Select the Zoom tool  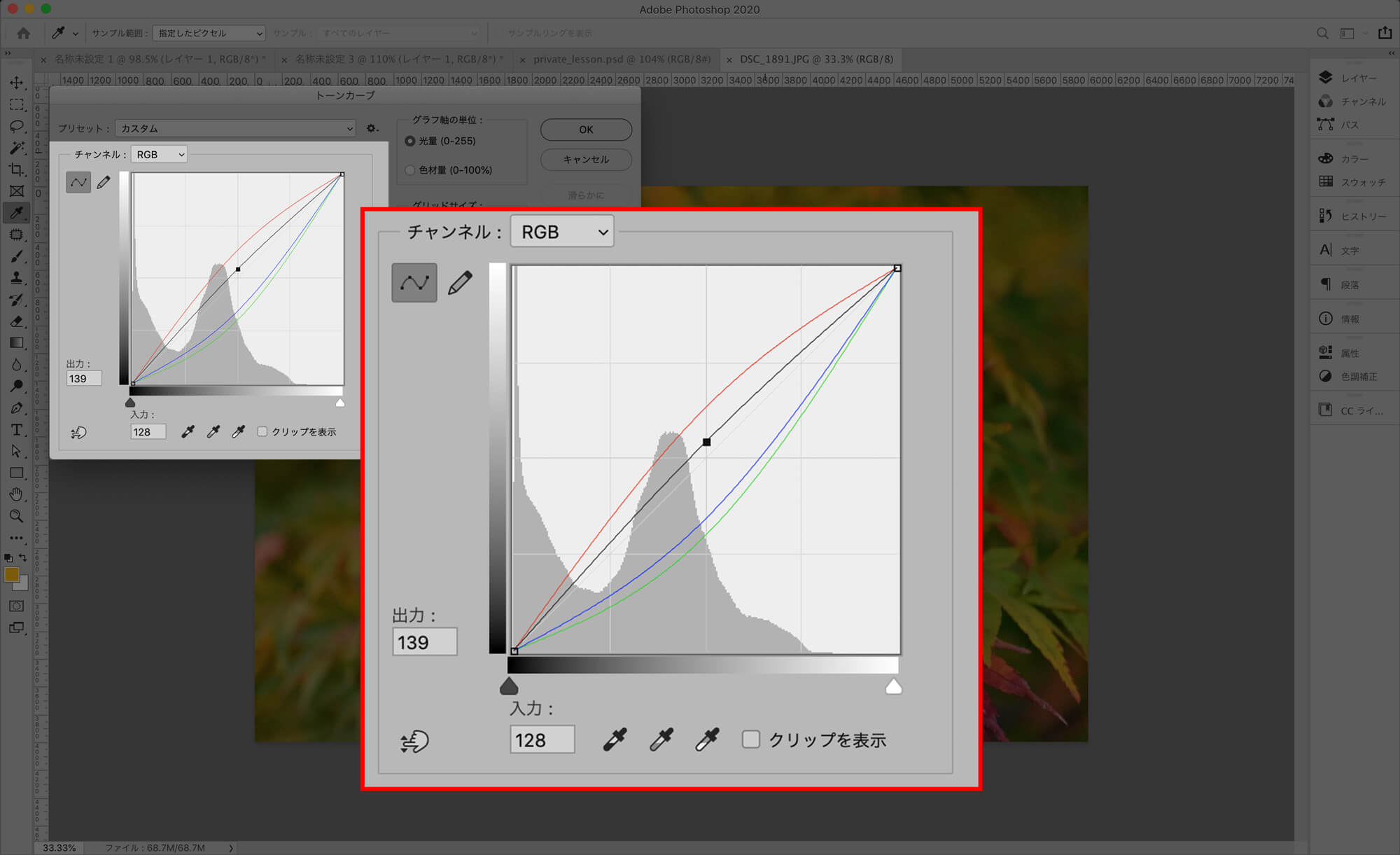pos(17,516)
